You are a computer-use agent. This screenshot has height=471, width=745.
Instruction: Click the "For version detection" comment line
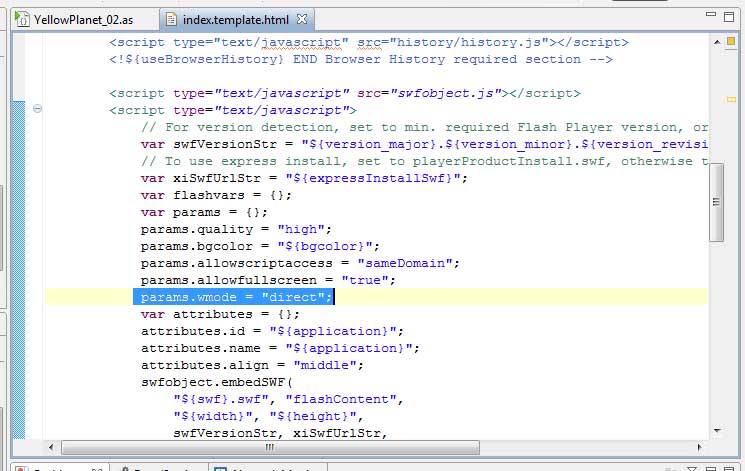(424, 127)
